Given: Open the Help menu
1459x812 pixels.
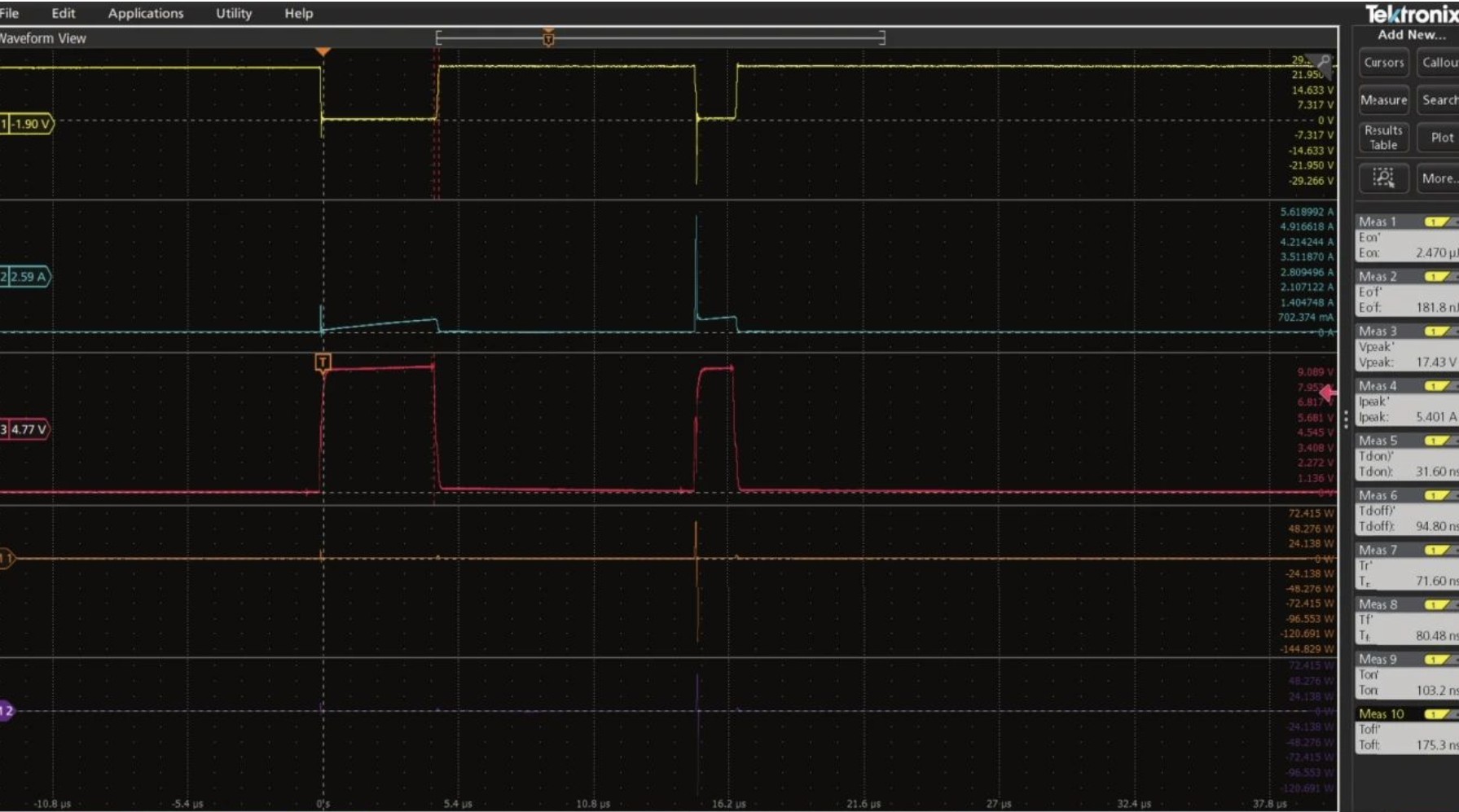Looking at the screenshot, I should pyautogui.click(x=298, y=13).
